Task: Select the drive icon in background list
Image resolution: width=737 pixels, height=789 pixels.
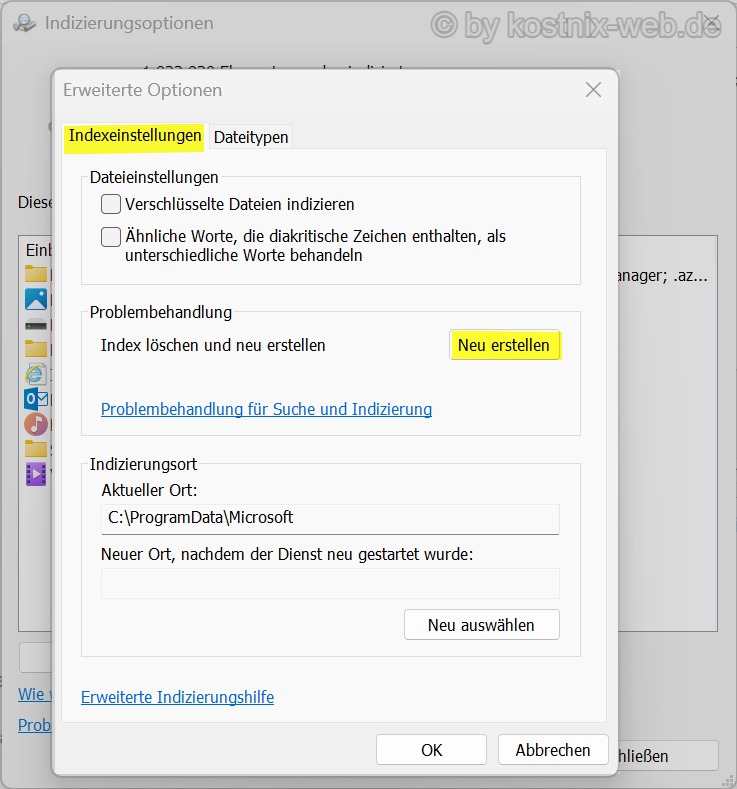Action: coord(36,325)
